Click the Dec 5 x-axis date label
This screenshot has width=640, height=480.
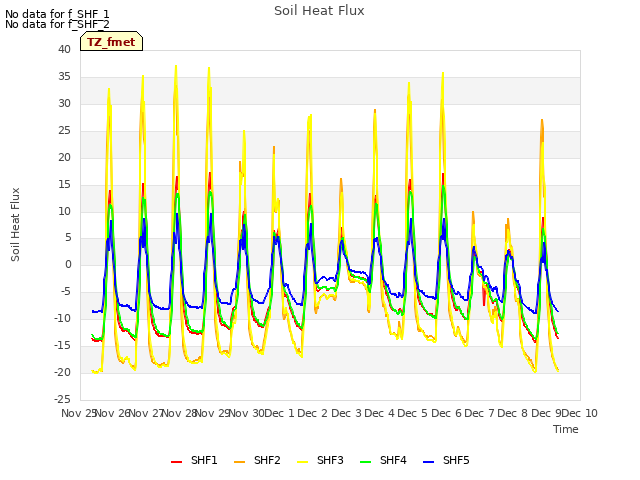coord(413,413)
